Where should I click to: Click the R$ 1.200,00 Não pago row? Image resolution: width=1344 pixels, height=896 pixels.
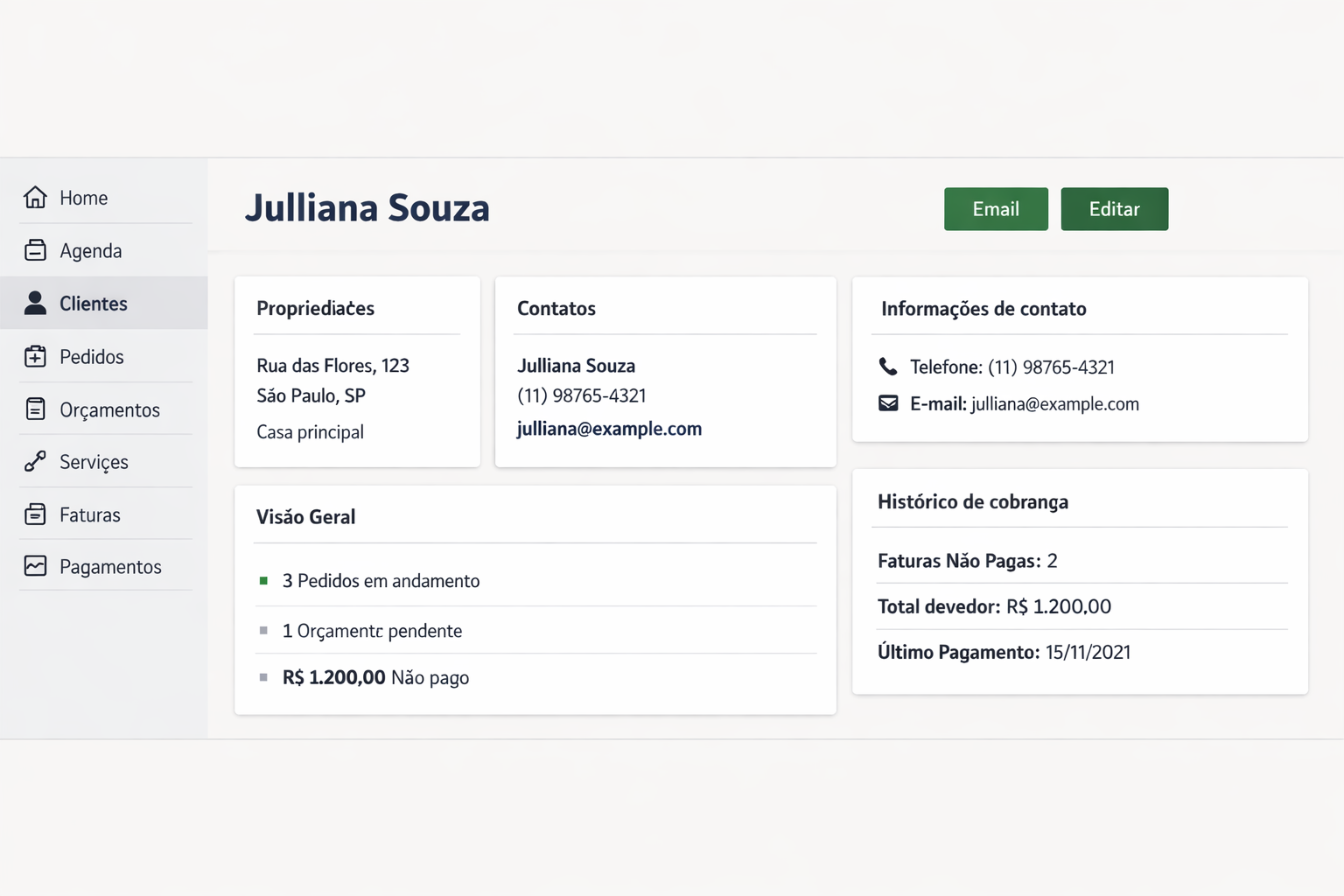(x=375, y=677)
